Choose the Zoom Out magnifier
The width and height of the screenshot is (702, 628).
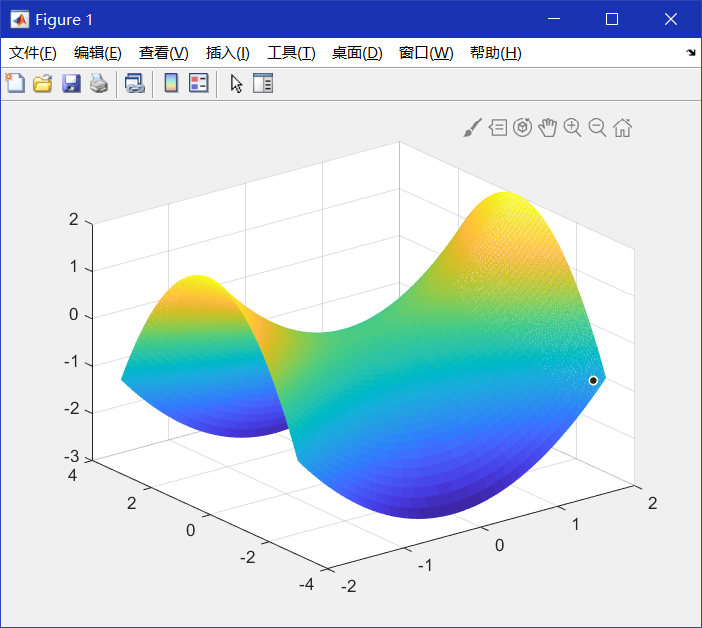coord(597,128)
